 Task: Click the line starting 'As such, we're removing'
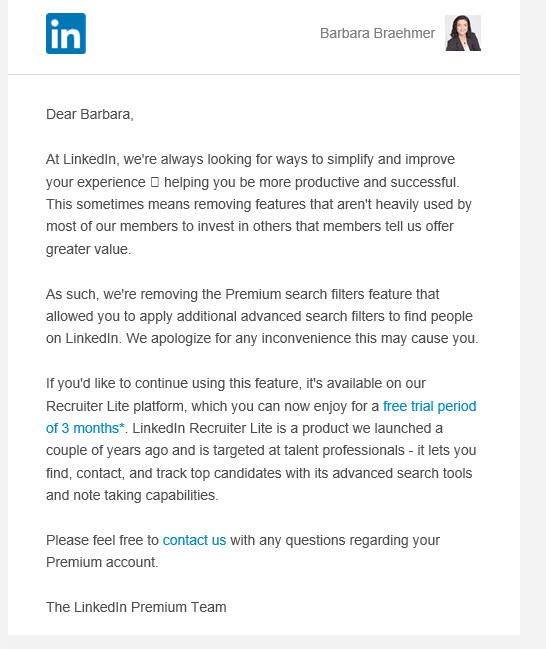(x=243, y=294)
